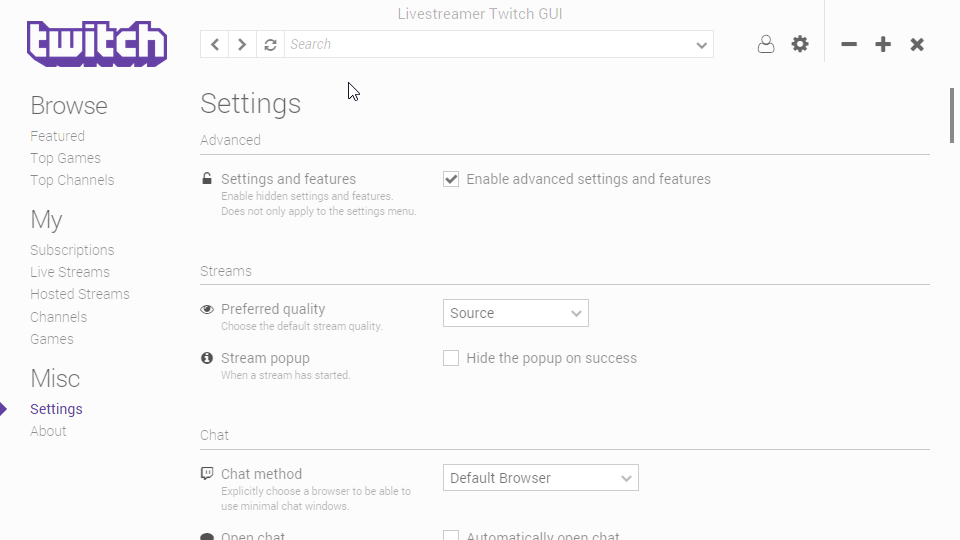Screen dimensions: 960x540
Task: Check Hide the popup on success
Action: 451,358
